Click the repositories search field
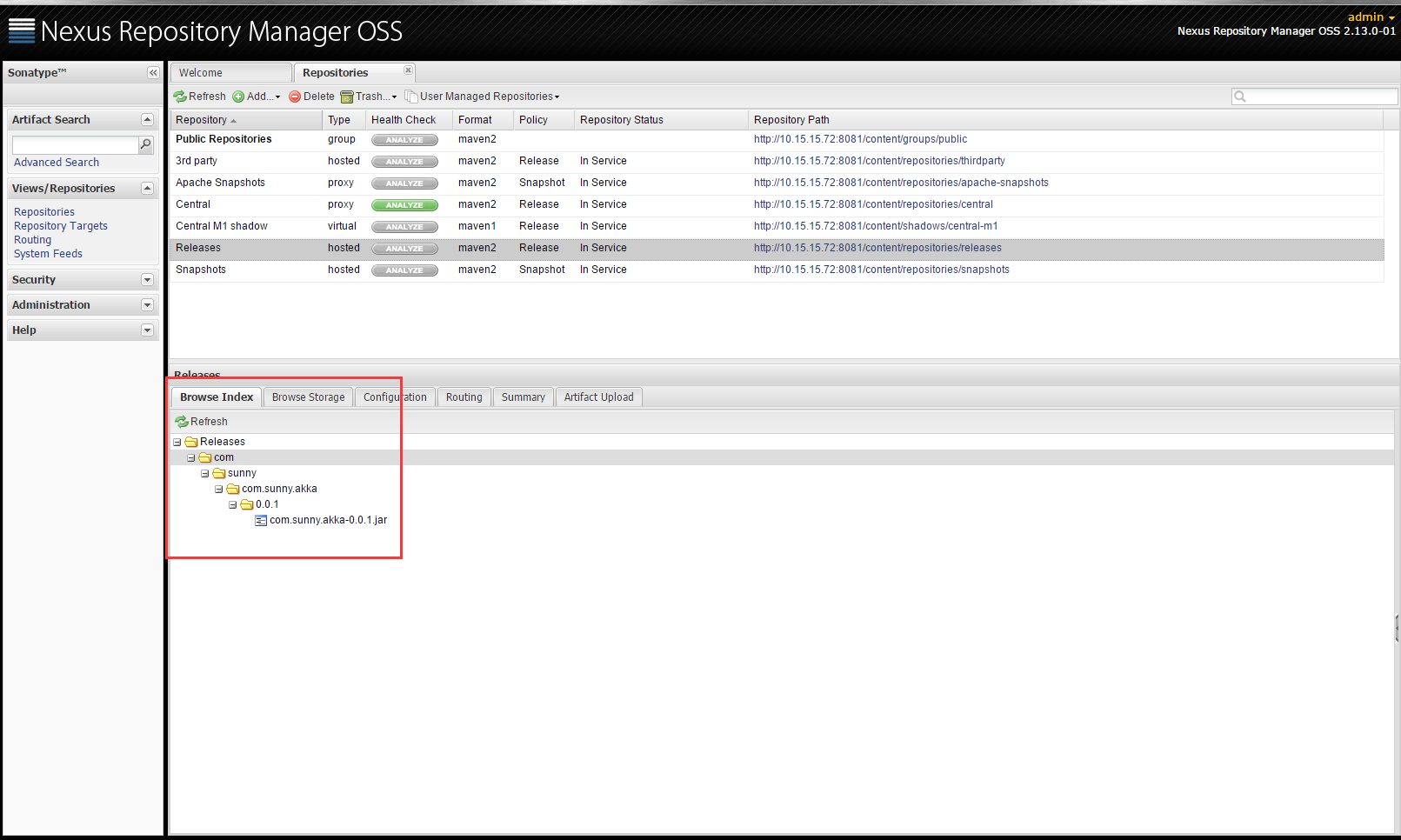Screen dimensions: 1401x840 point(1315,97)
